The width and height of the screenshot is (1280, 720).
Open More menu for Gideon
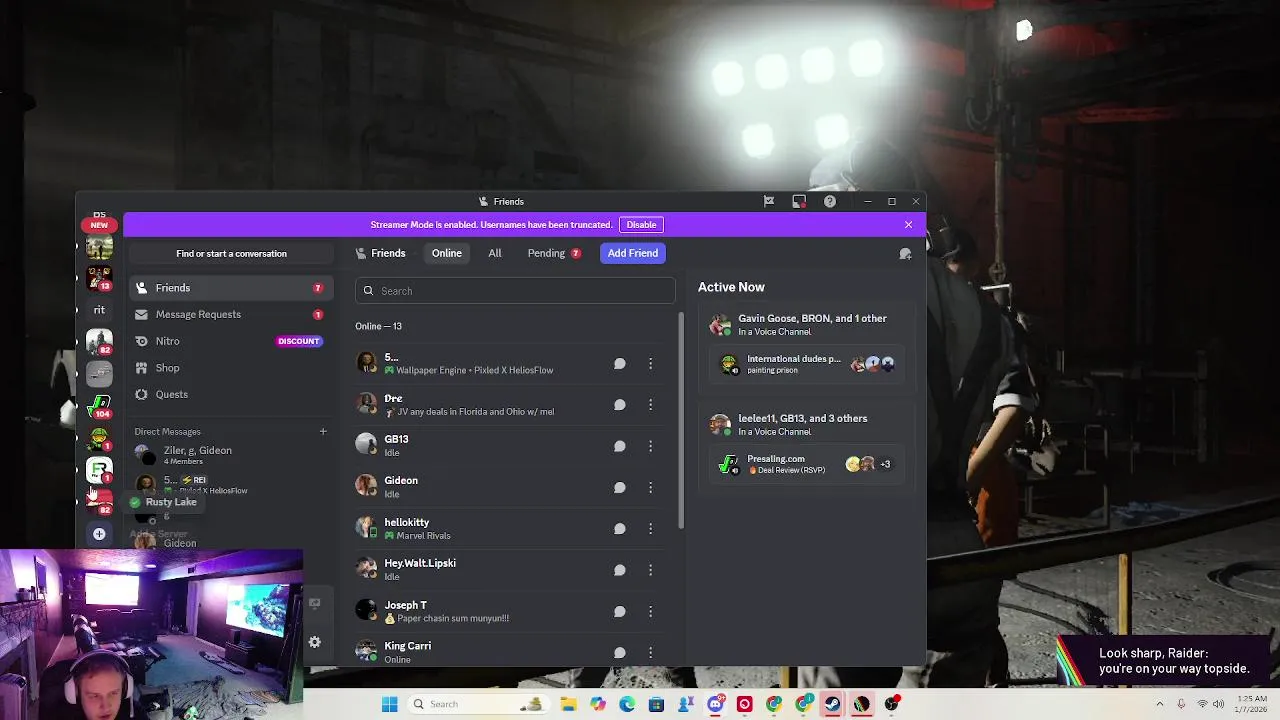[x=650, y=488]
